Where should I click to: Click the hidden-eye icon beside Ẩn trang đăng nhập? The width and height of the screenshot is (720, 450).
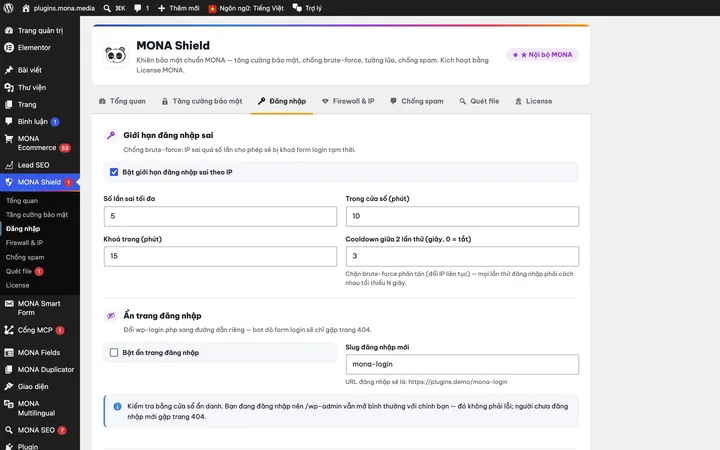tap(111, 315)
